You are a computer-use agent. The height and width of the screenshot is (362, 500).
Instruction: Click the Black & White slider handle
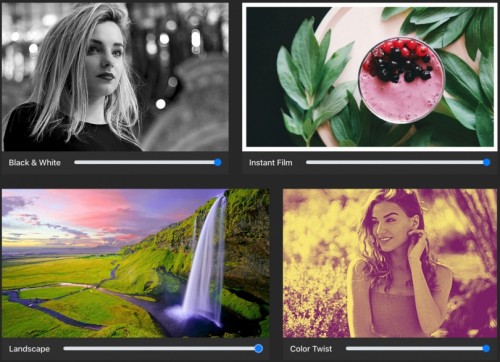click(218, 162)
